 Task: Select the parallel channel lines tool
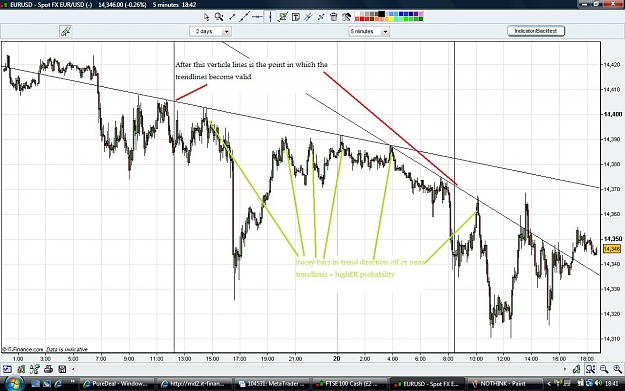tap(308, 17)
